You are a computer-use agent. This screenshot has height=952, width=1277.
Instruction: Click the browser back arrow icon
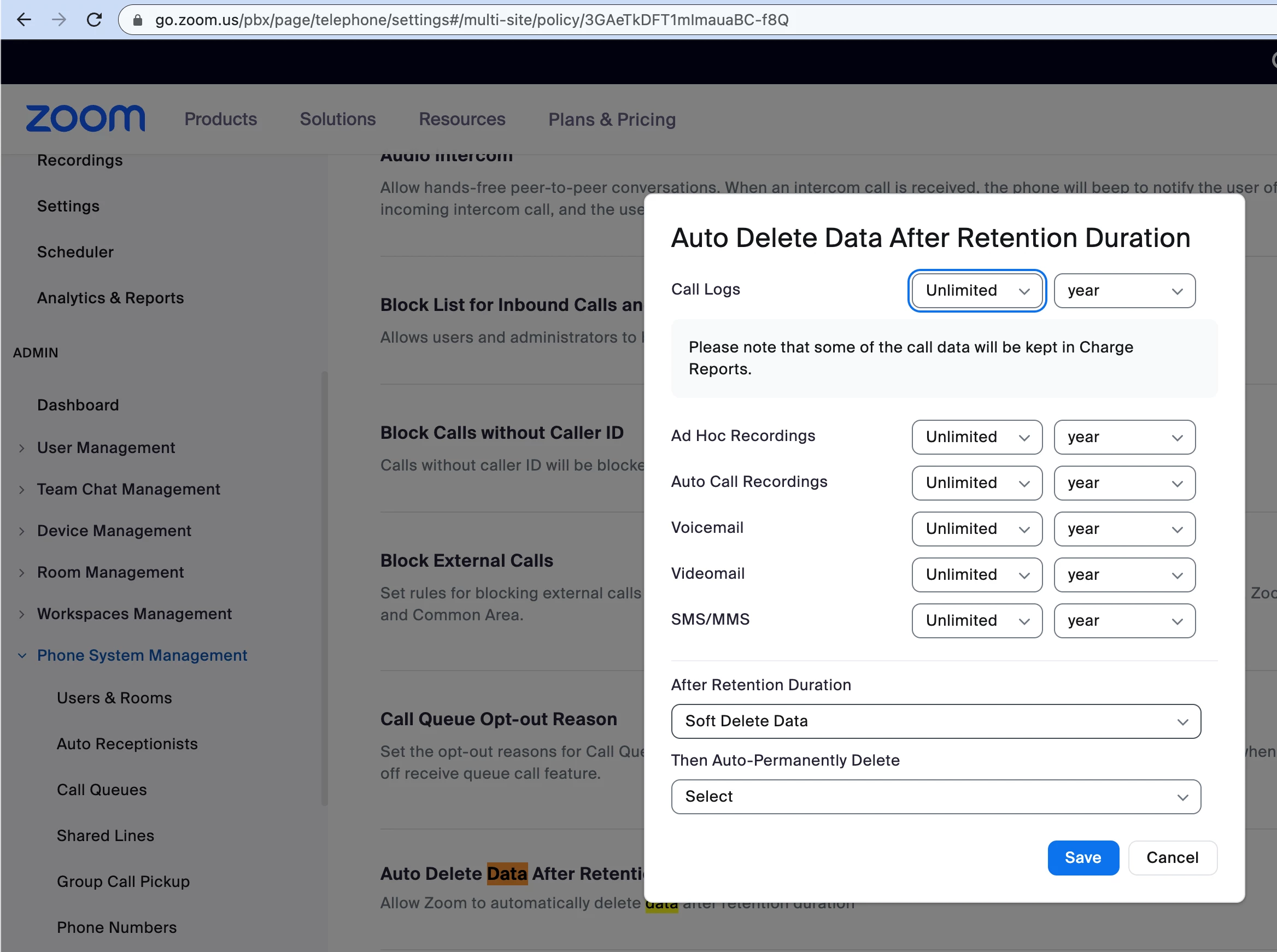click(24, 20)
